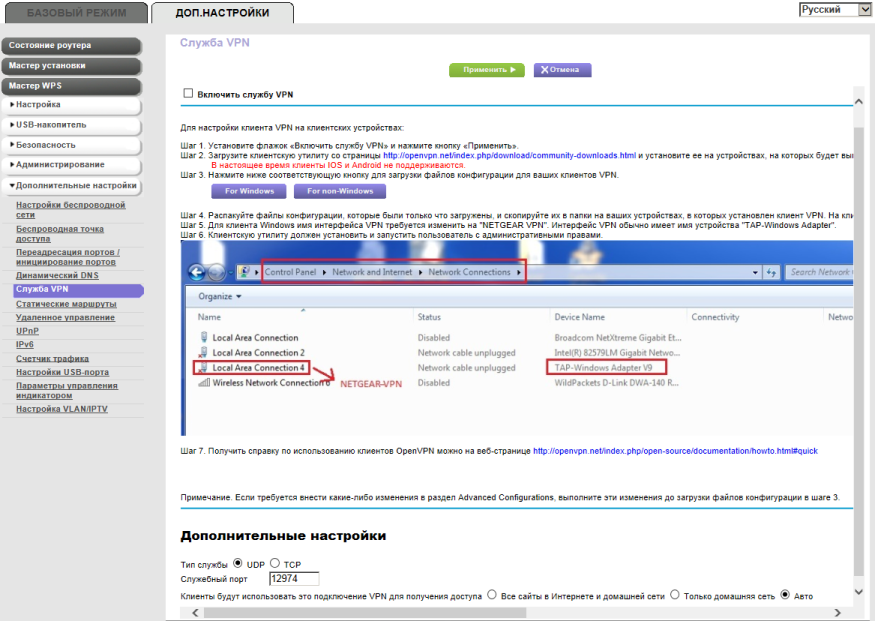This screenshot has width=875, height=621.
Task: Click the horizontal scrollbar right arrow
Action: click(838, 613)
